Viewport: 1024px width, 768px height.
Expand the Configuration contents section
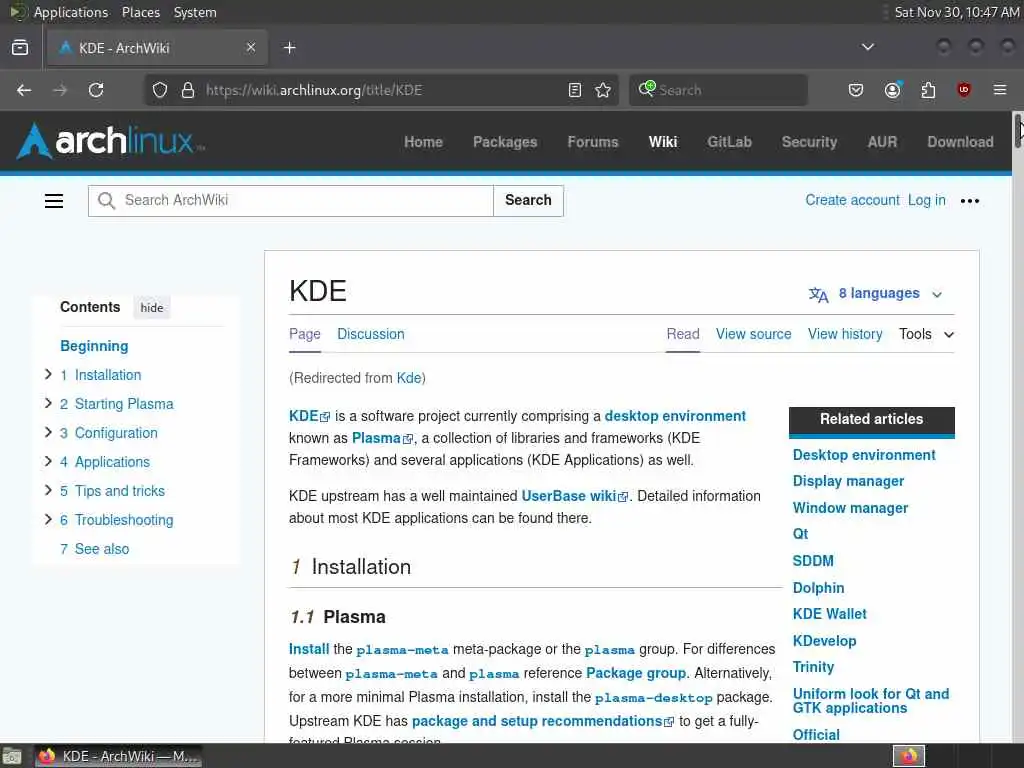48,432
